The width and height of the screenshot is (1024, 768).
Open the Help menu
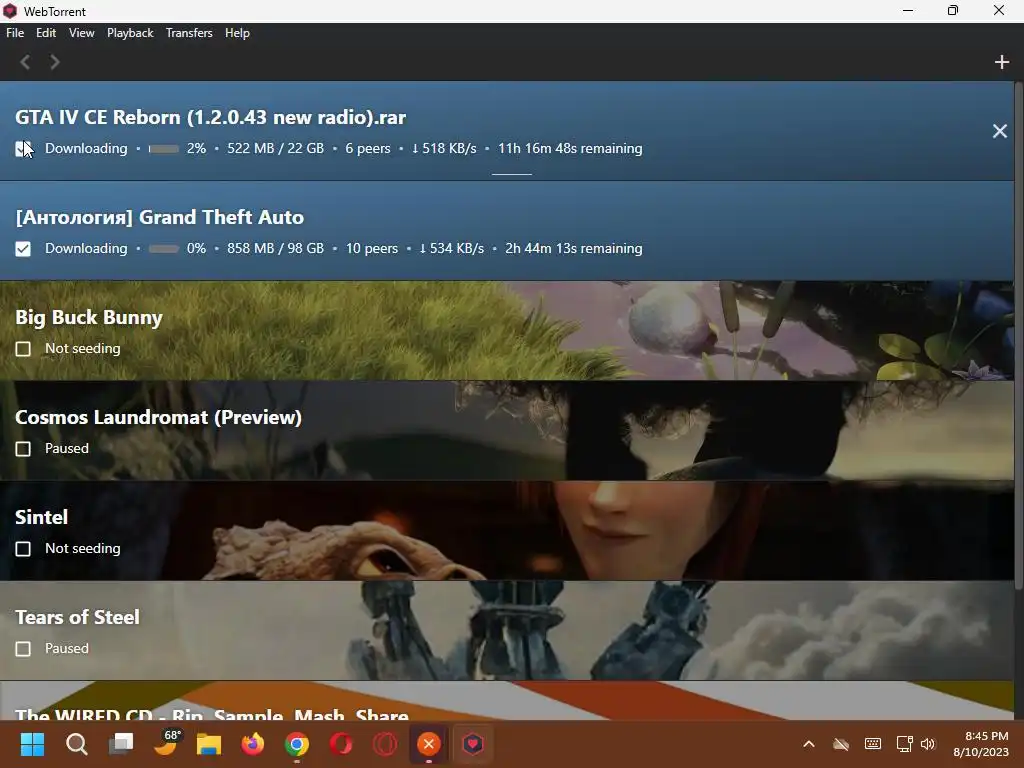[x=237, y=33]
